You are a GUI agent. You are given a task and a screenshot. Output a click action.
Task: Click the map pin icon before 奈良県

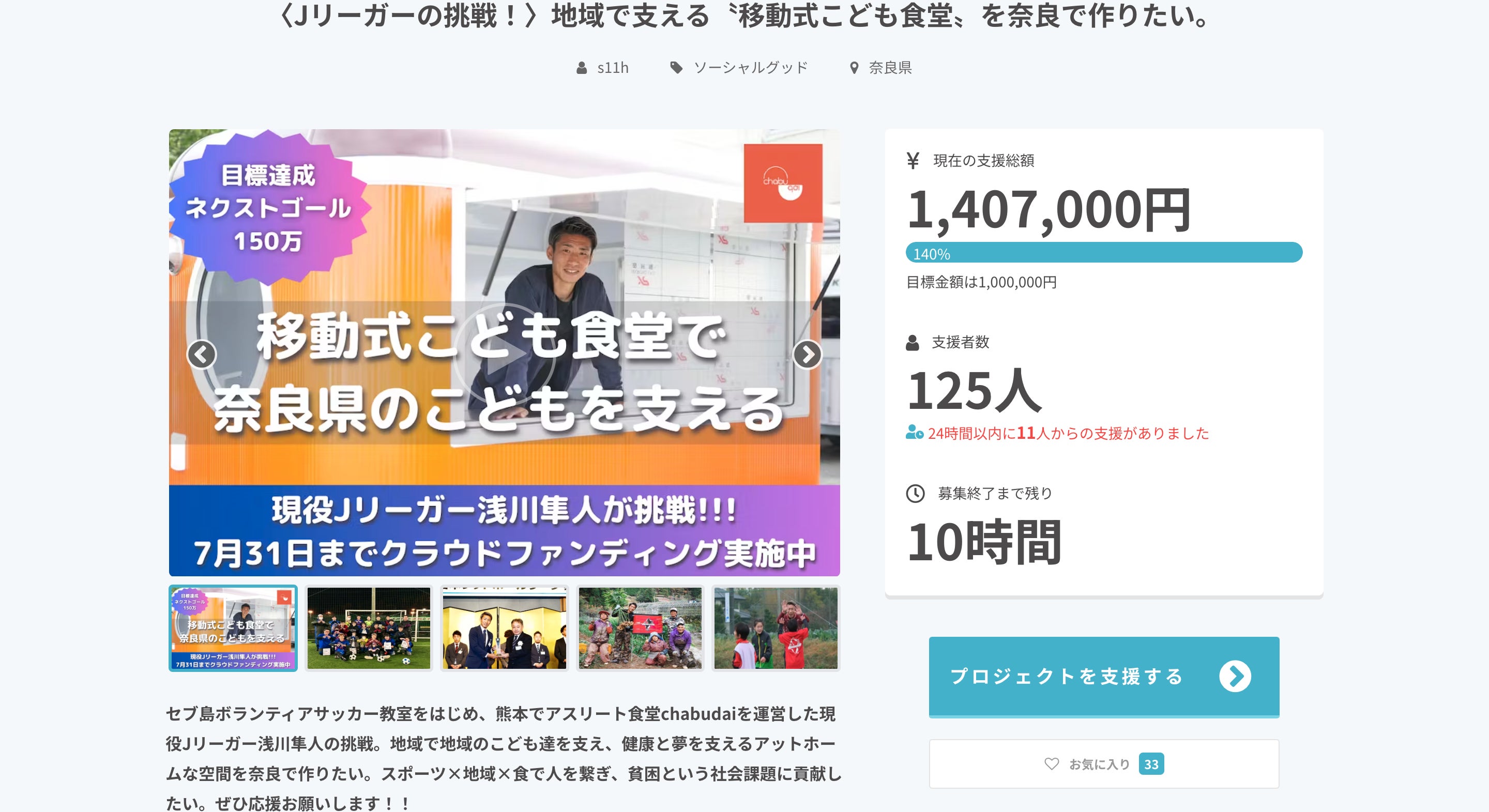pyautogui.click(x=854, y=68)
